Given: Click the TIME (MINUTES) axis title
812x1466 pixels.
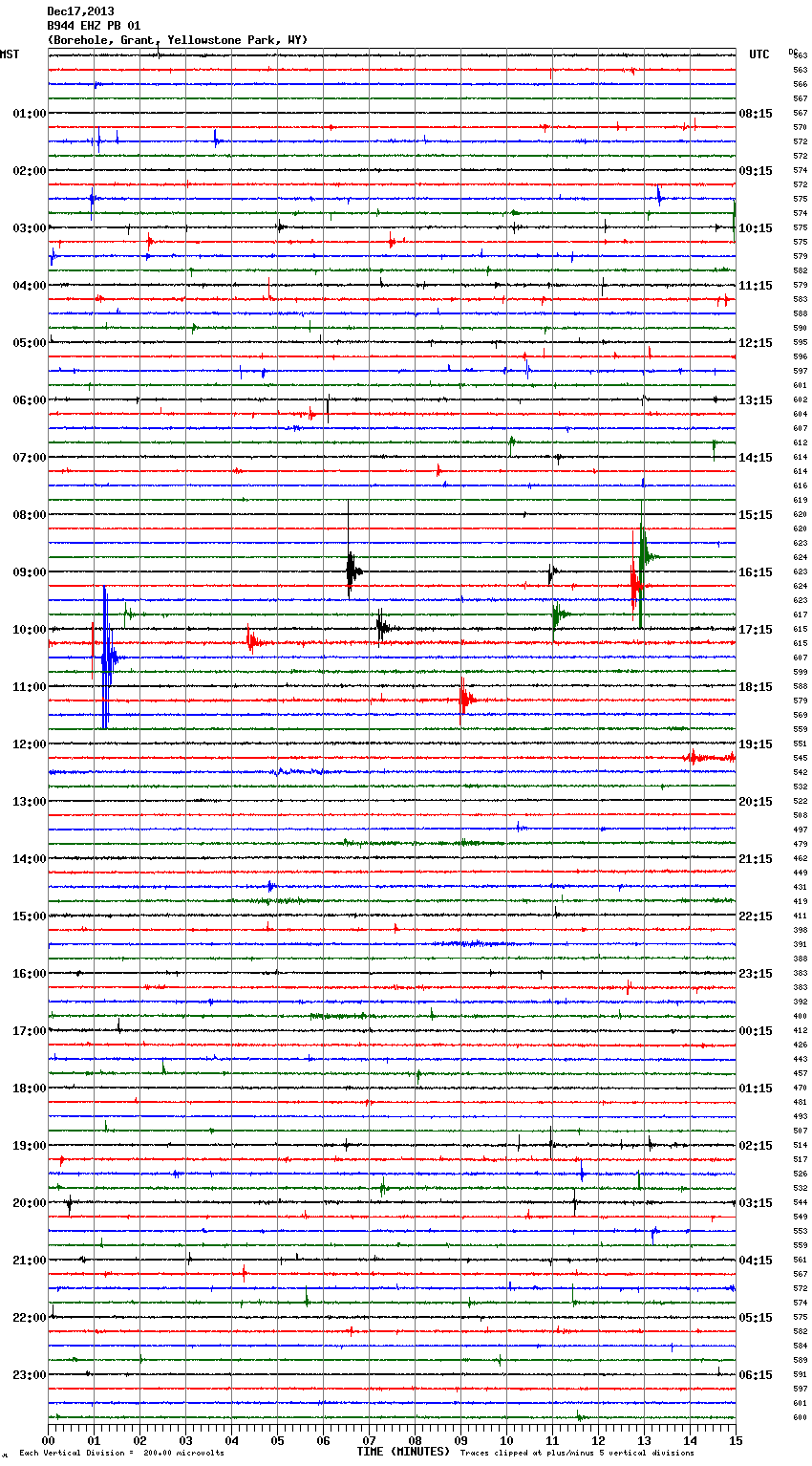Looking at the screenshot, I should (403, 1452).
